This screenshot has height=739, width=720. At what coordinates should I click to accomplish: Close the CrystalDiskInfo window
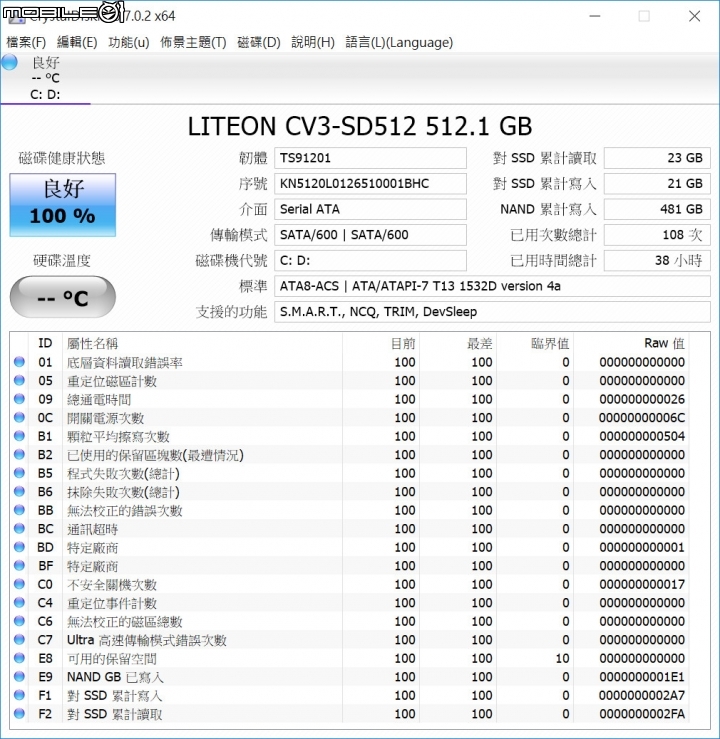click(x=694, y=16)
